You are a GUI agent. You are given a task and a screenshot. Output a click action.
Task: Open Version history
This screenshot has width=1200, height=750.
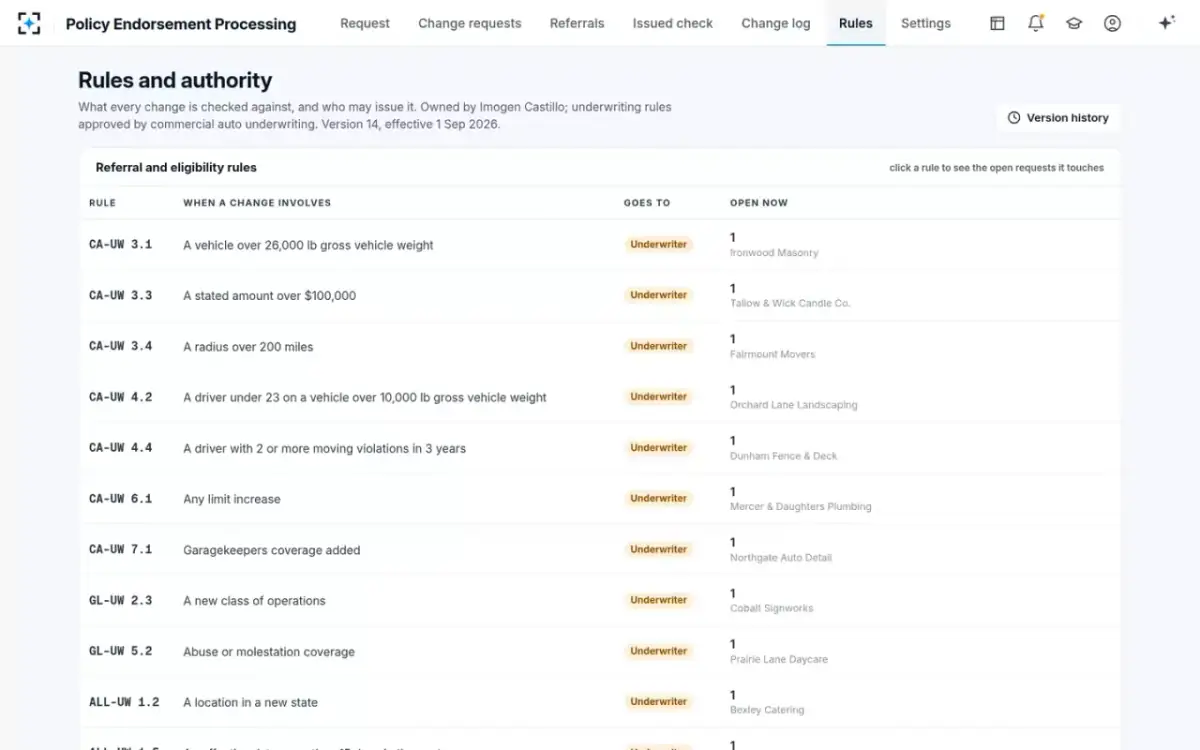(1058, 118)
